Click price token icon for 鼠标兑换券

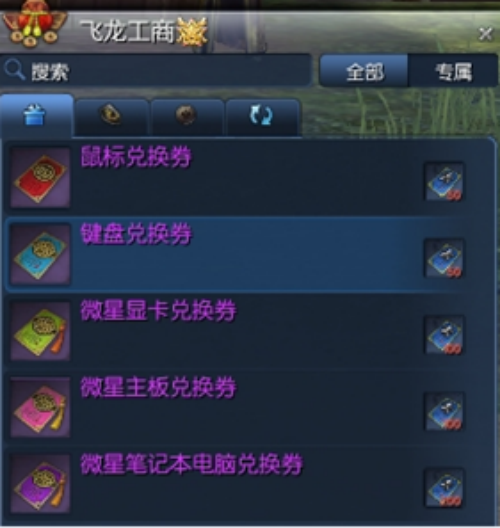point(444,182)
